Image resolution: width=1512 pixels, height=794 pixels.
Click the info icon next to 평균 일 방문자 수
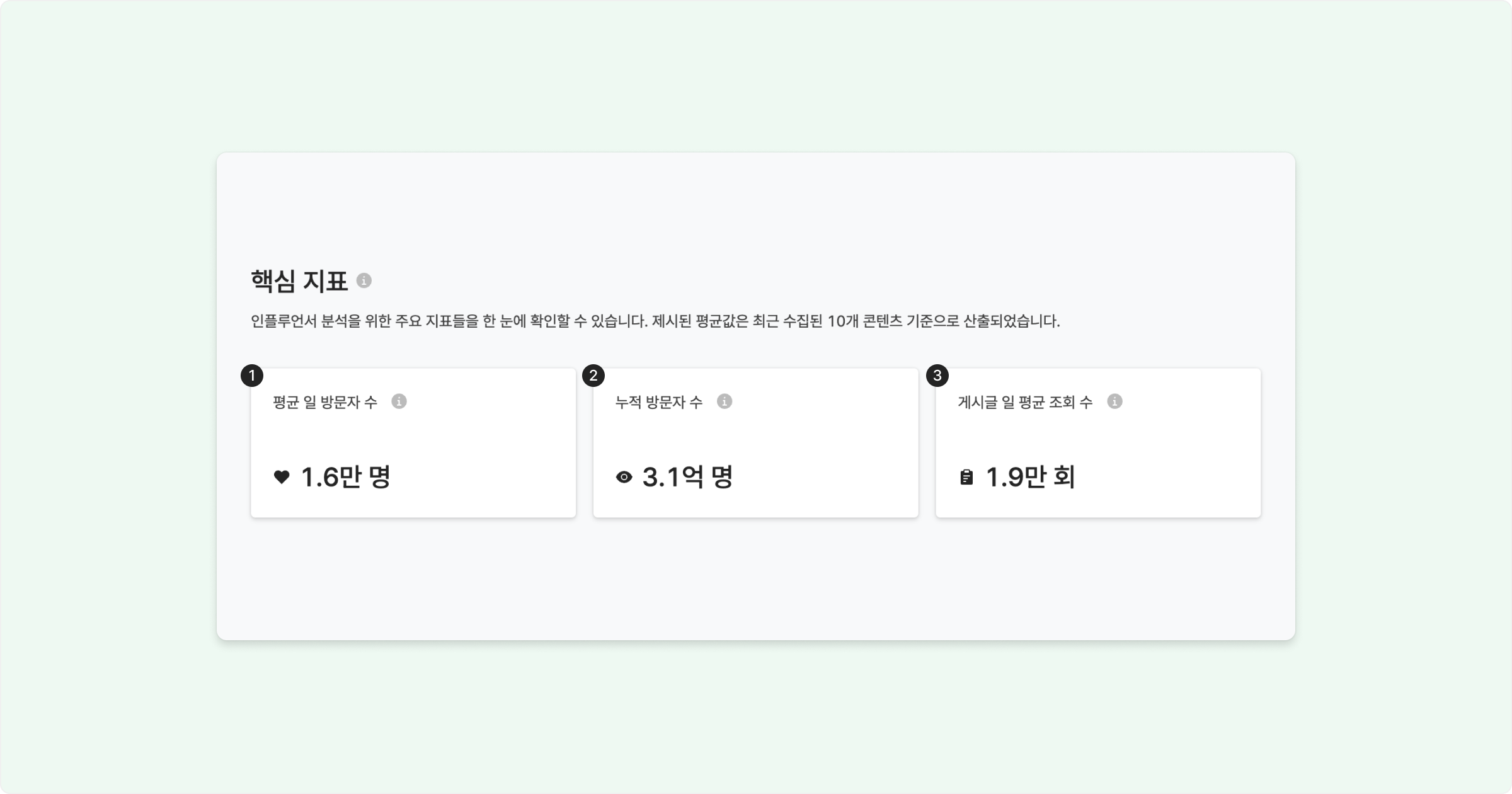399,401
